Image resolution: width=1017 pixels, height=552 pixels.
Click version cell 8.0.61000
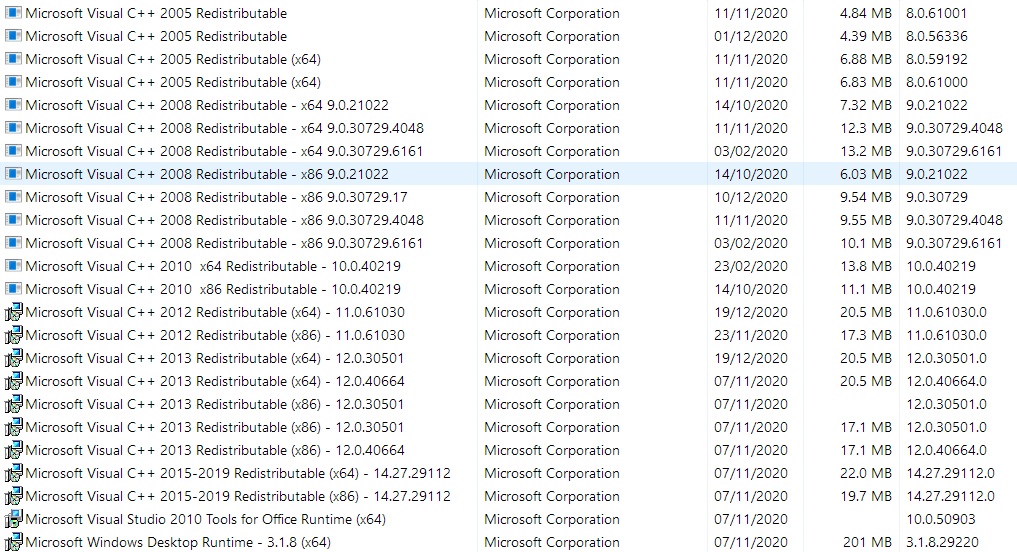click(x=937, y=82)
